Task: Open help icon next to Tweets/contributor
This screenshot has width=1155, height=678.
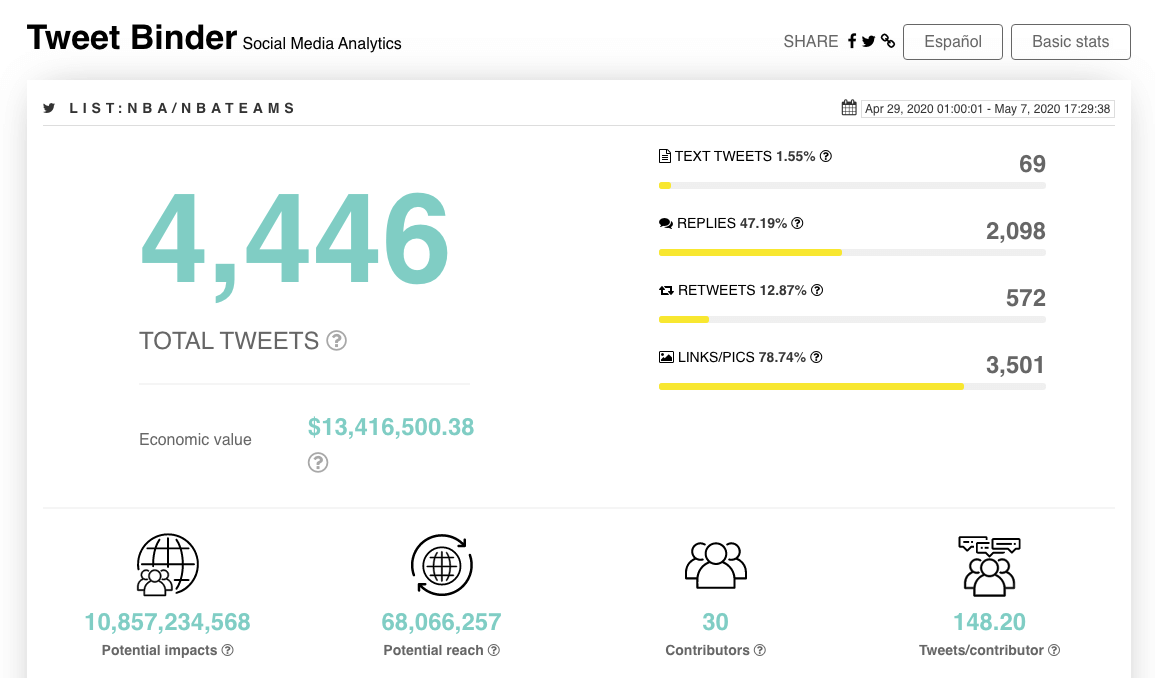Action: (x=1054, y=650)
